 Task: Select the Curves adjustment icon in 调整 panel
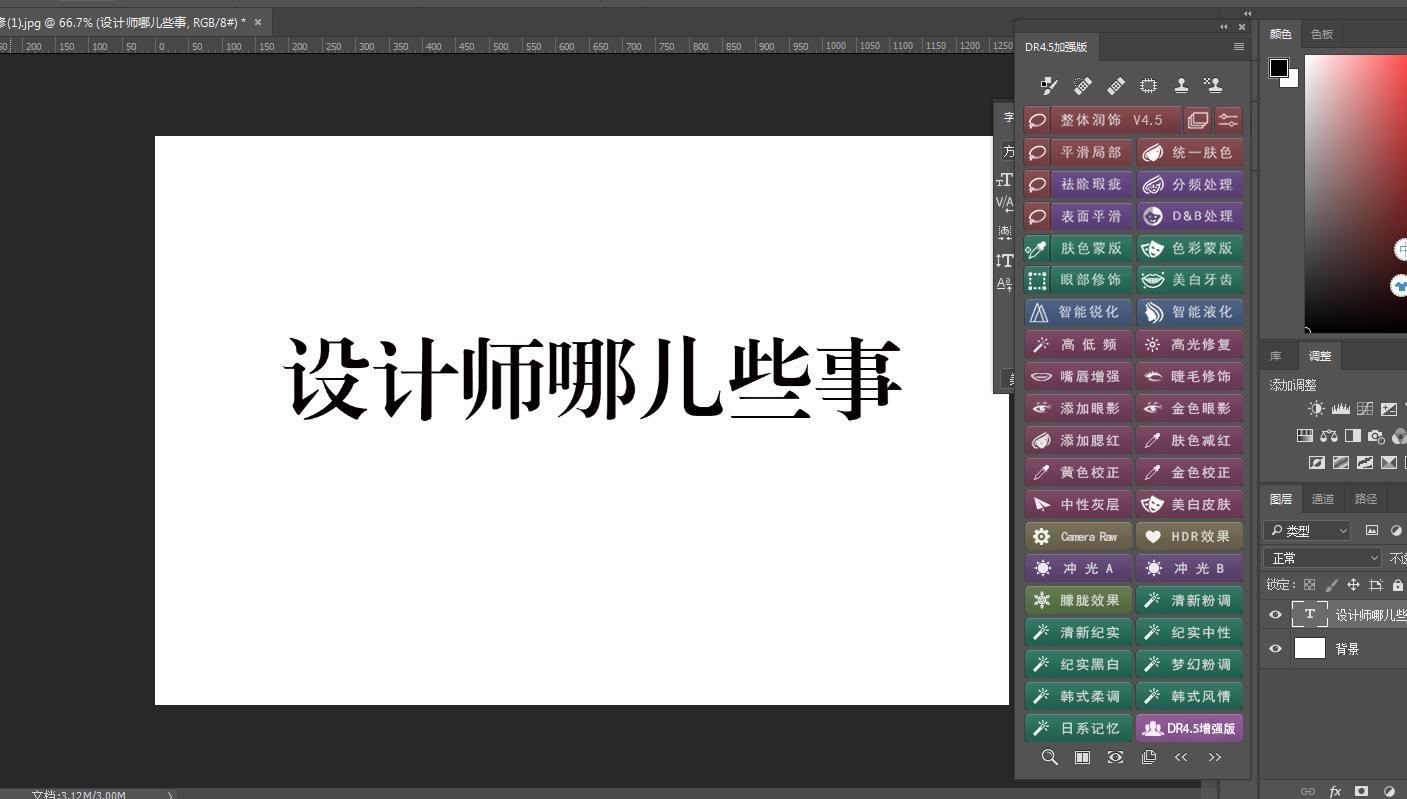tap(1364, 408)
